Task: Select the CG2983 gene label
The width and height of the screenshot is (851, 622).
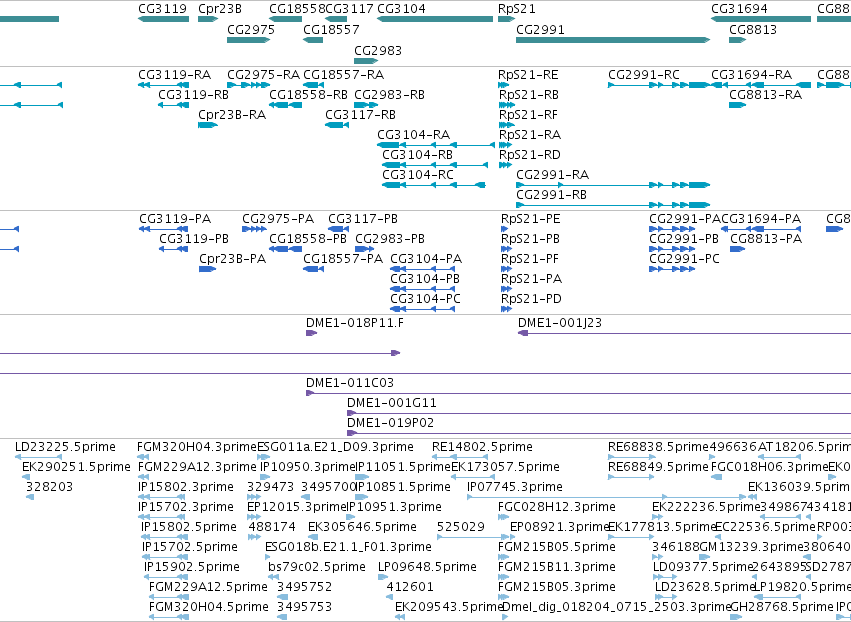Action: pos(378,50)
